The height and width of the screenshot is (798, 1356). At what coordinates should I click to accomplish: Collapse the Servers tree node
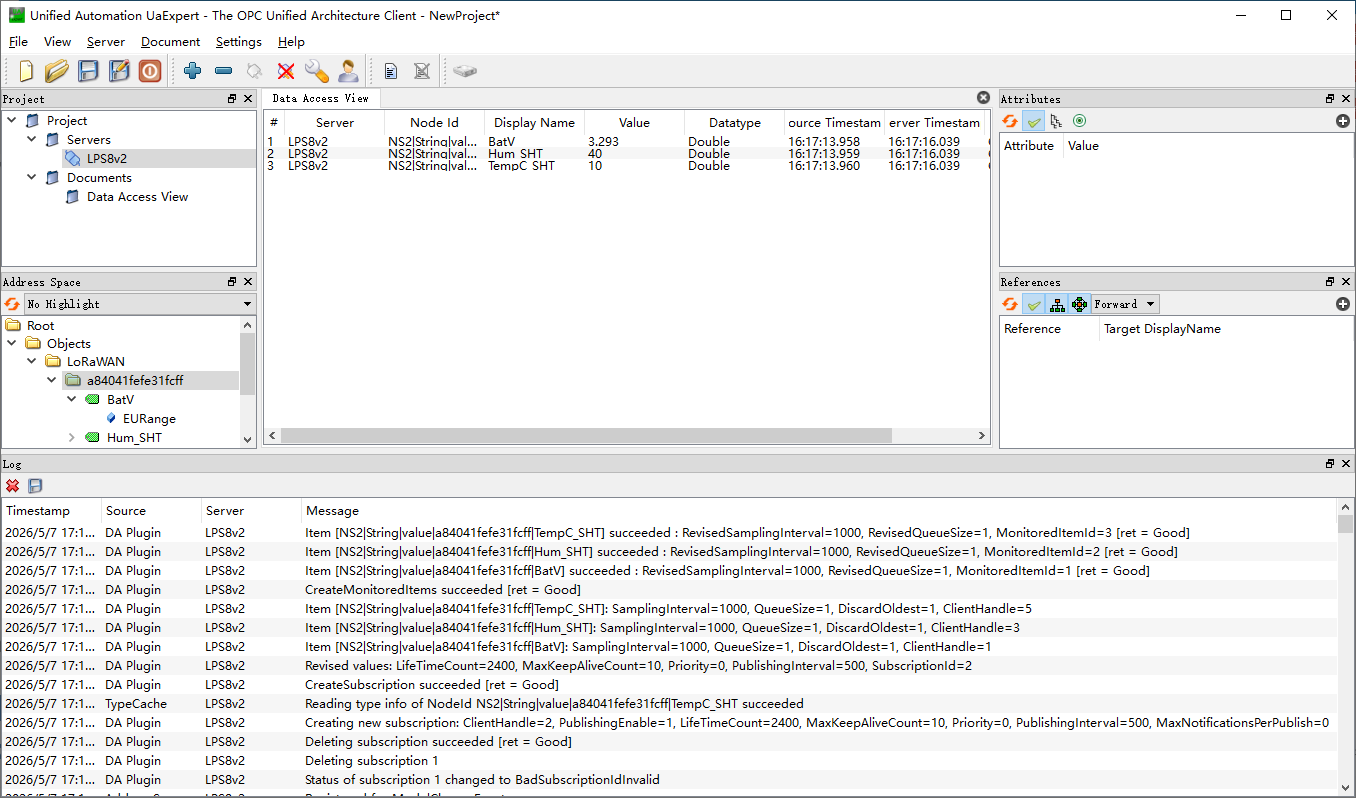pyautogui.click(x=32, y=140)
